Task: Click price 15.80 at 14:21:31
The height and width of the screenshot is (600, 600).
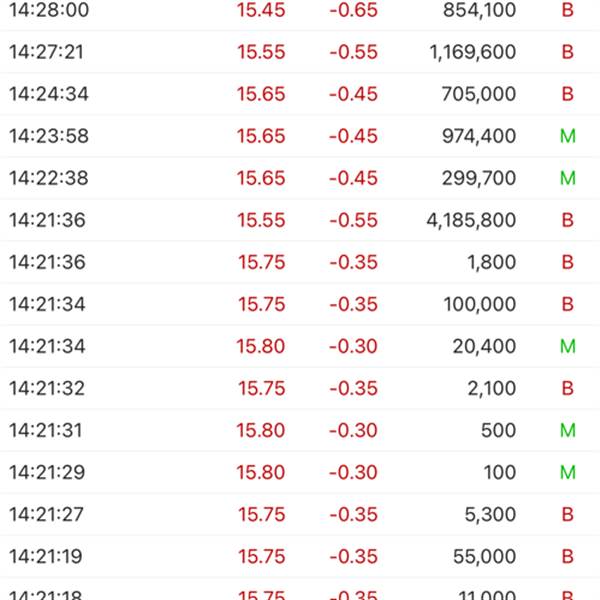Action: click(x=261, y=431)
